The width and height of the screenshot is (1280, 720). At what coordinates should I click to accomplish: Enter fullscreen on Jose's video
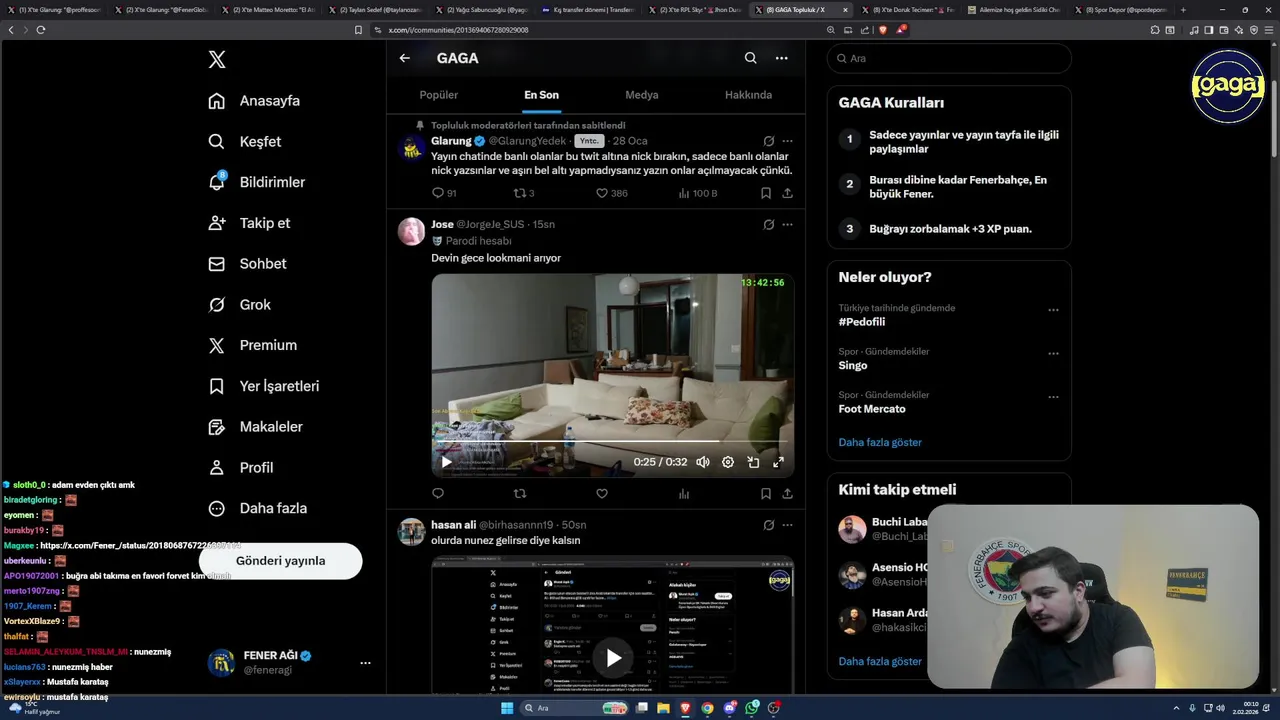(778, 462)
